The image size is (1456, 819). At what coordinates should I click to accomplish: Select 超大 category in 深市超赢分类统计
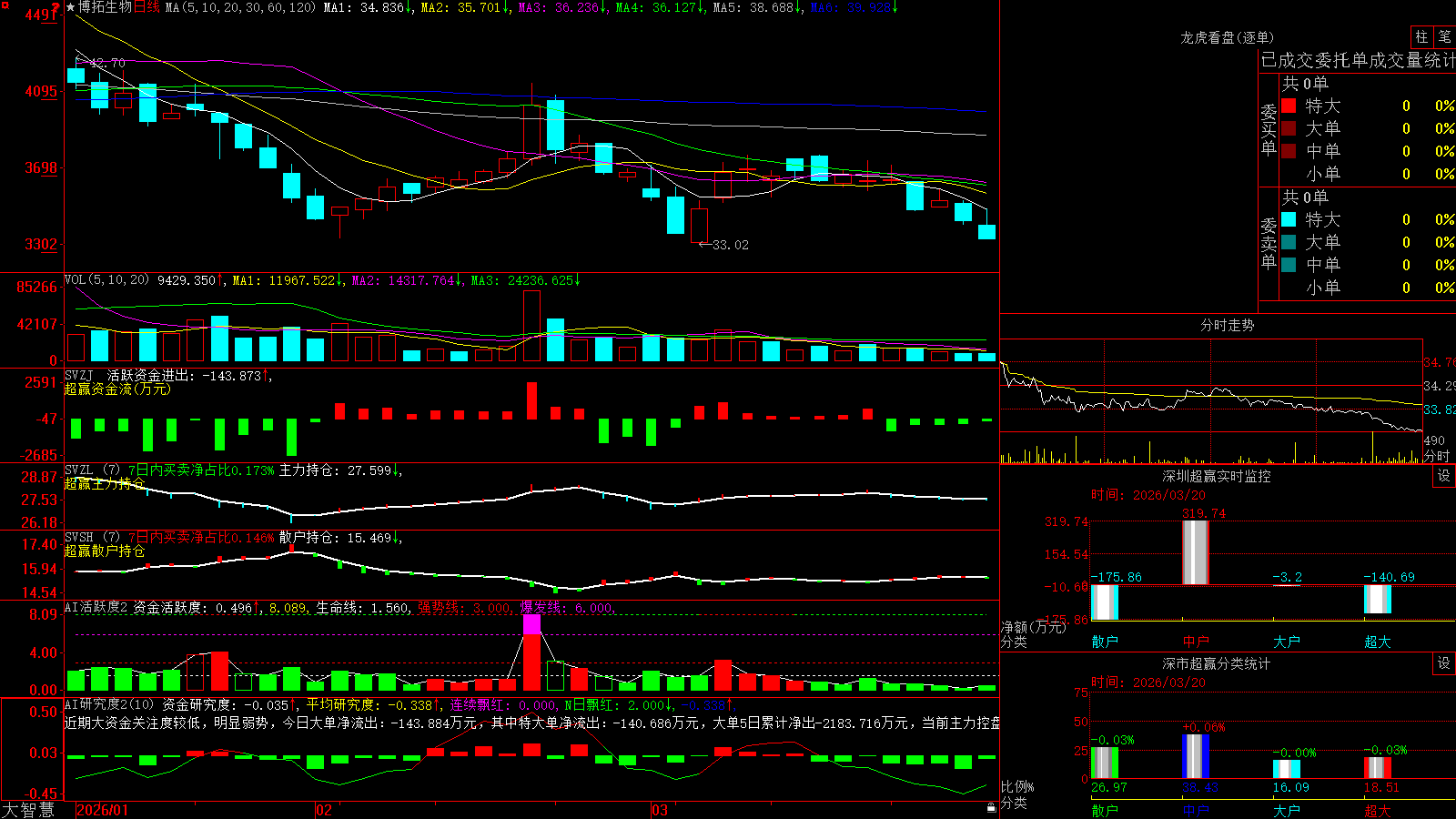[x=1378, y=810]
